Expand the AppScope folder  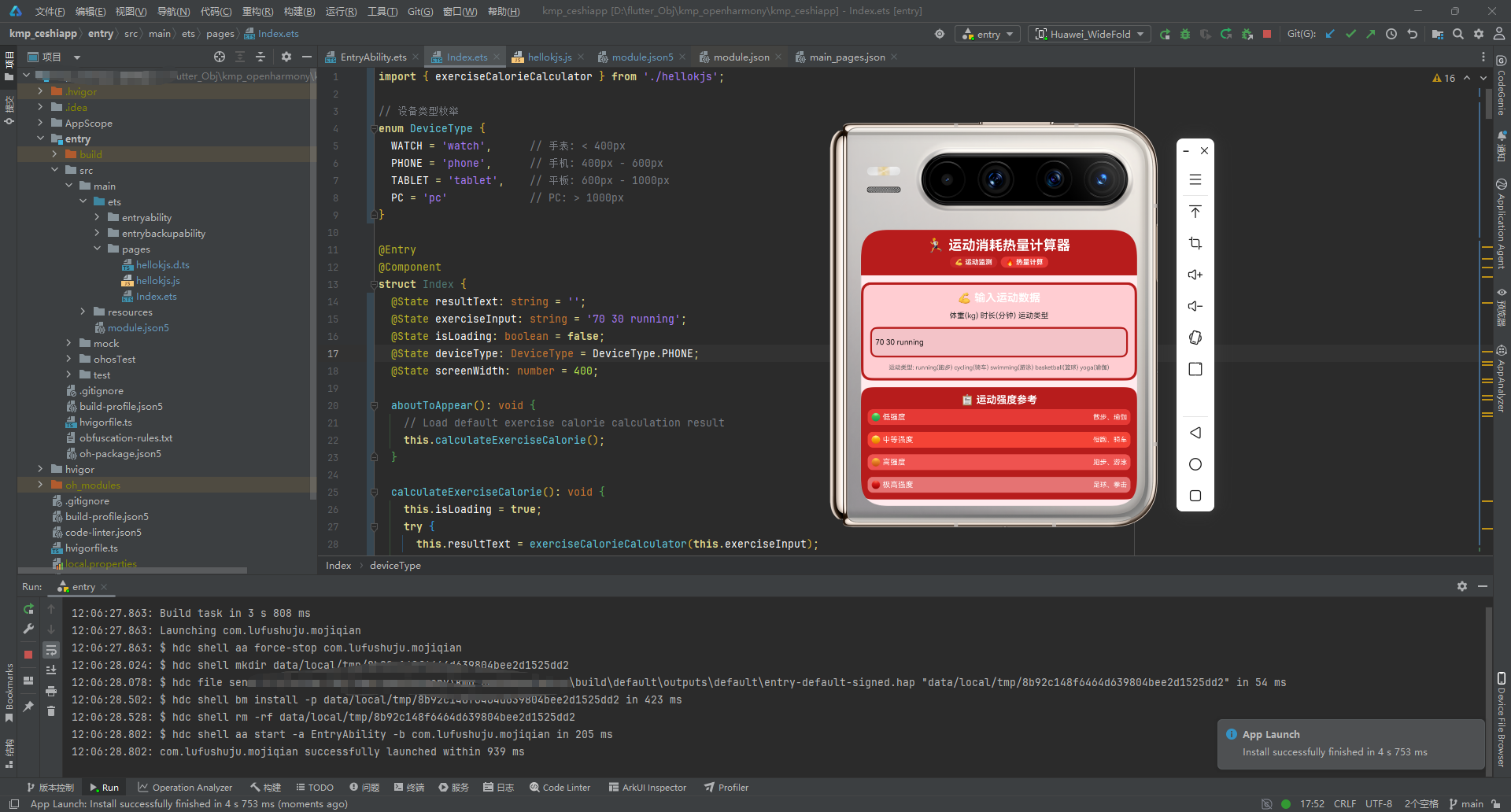(40, 123)
